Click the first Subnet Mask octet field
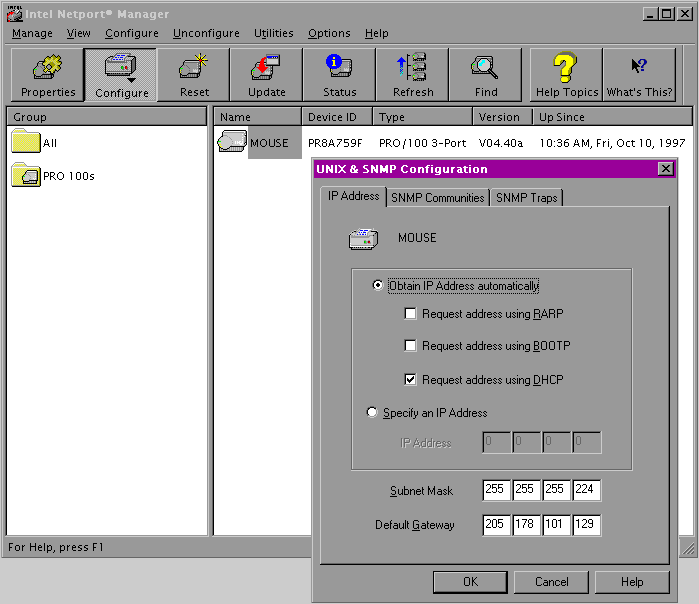Screen dimensions: 699x604 tap(495, 491)
